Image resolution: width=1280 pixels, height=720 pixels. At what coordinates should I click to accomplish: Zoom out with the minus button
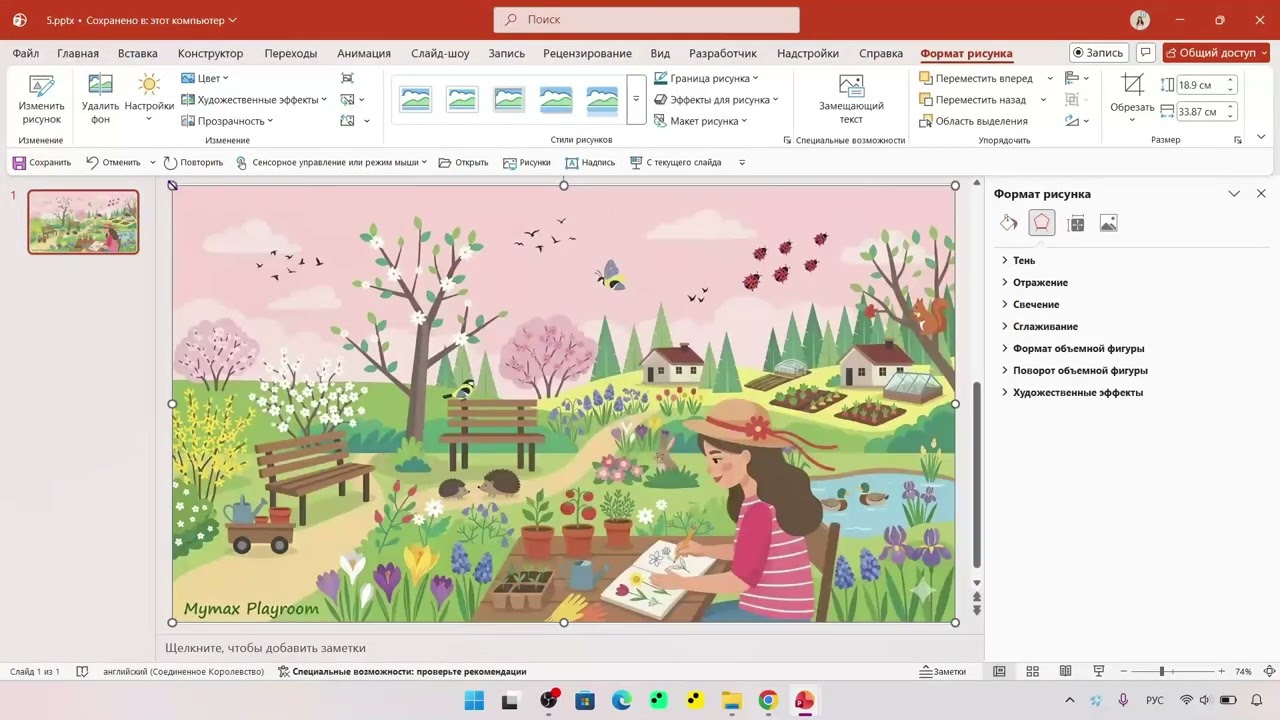1124,671
